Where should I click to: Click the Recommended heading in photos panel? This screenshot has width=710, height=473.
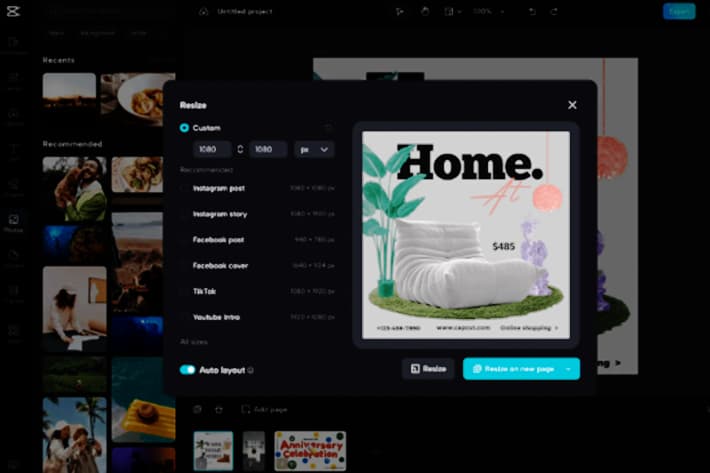tap(72, 144)
